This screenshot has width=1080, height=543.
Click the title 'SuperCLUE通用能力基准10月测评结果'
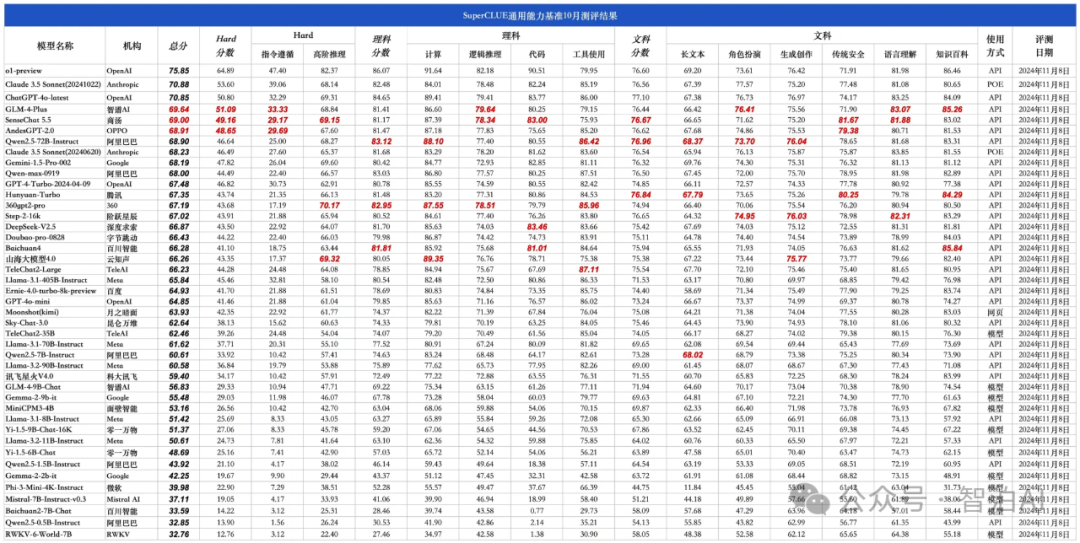tap(539, 16)
